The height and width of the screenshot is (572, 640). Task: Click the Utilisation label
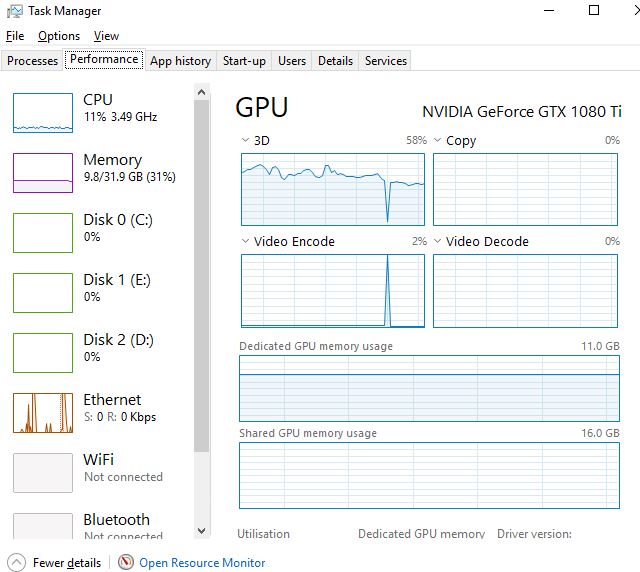pos(263,534)
